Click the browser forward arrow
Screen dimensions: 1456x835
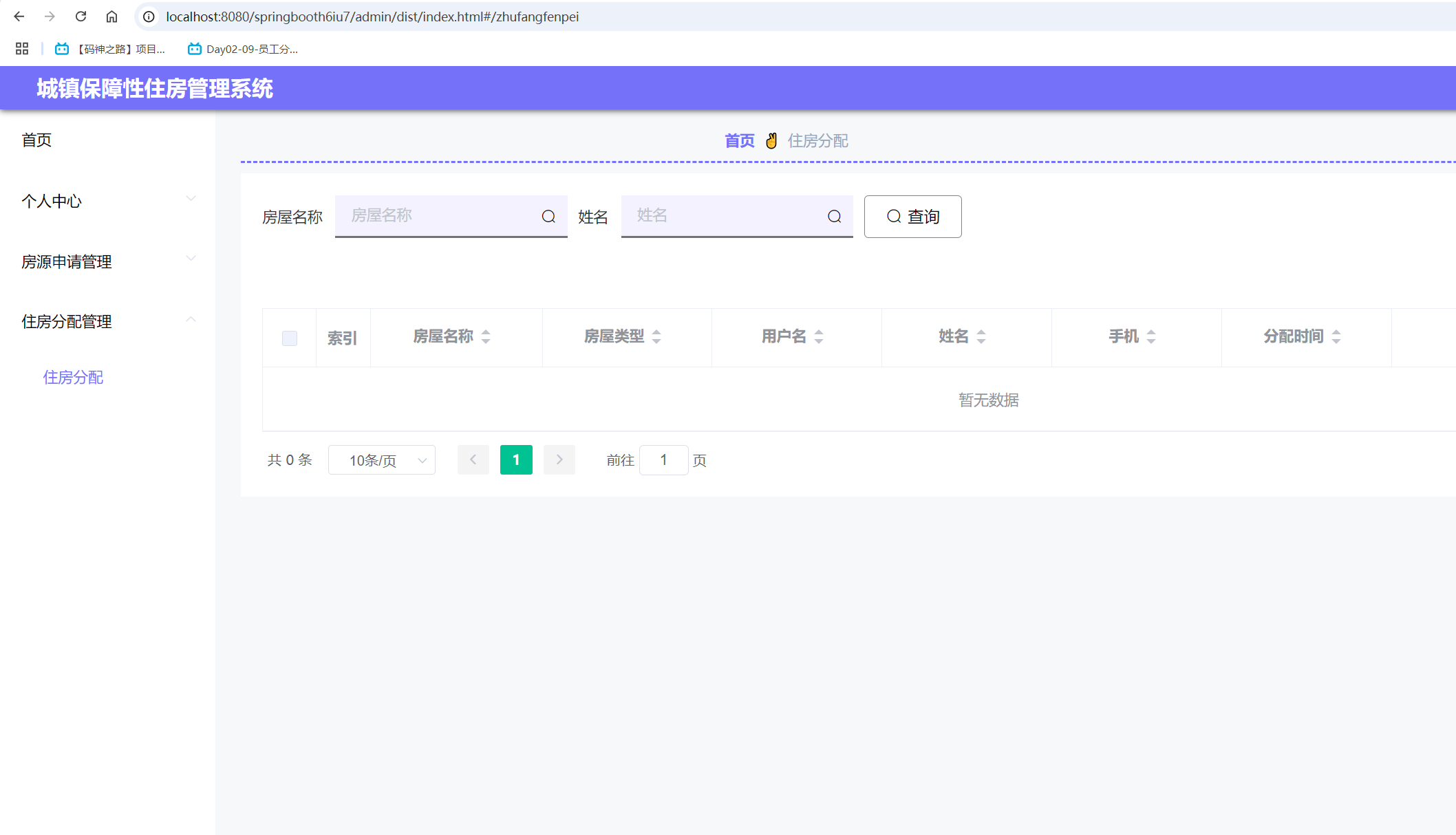(50, 17)
